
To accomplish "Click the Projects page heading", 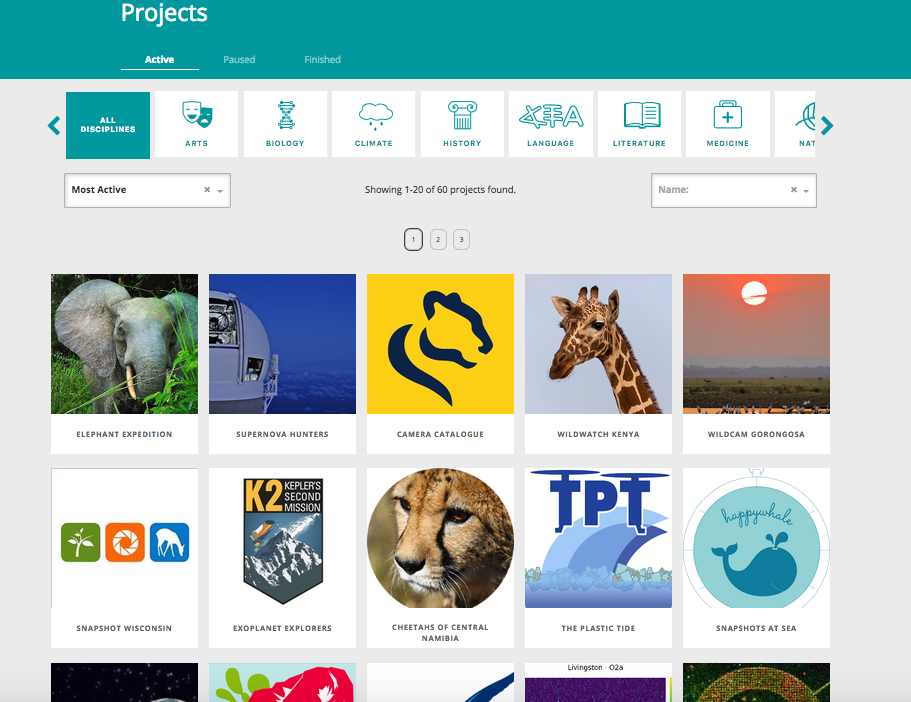I will [164, 13].
